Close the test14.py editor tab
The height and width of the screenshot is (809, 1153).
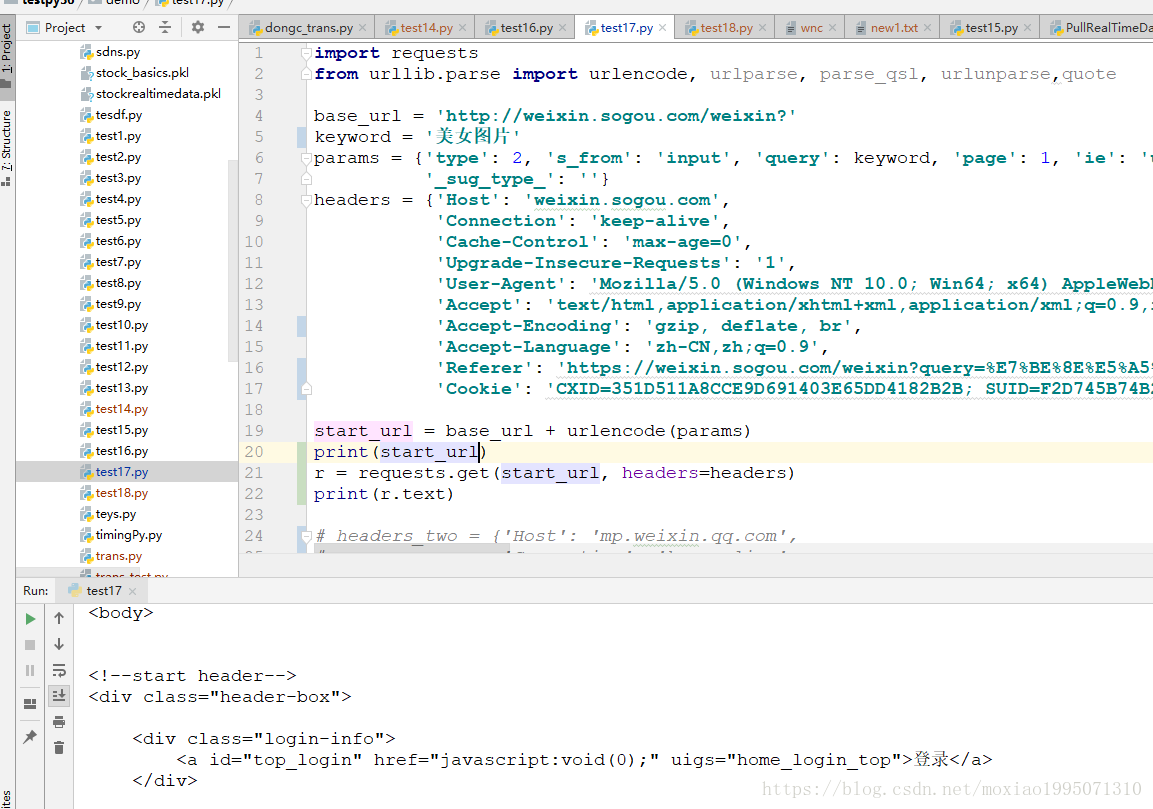click(x=463, y=28)
